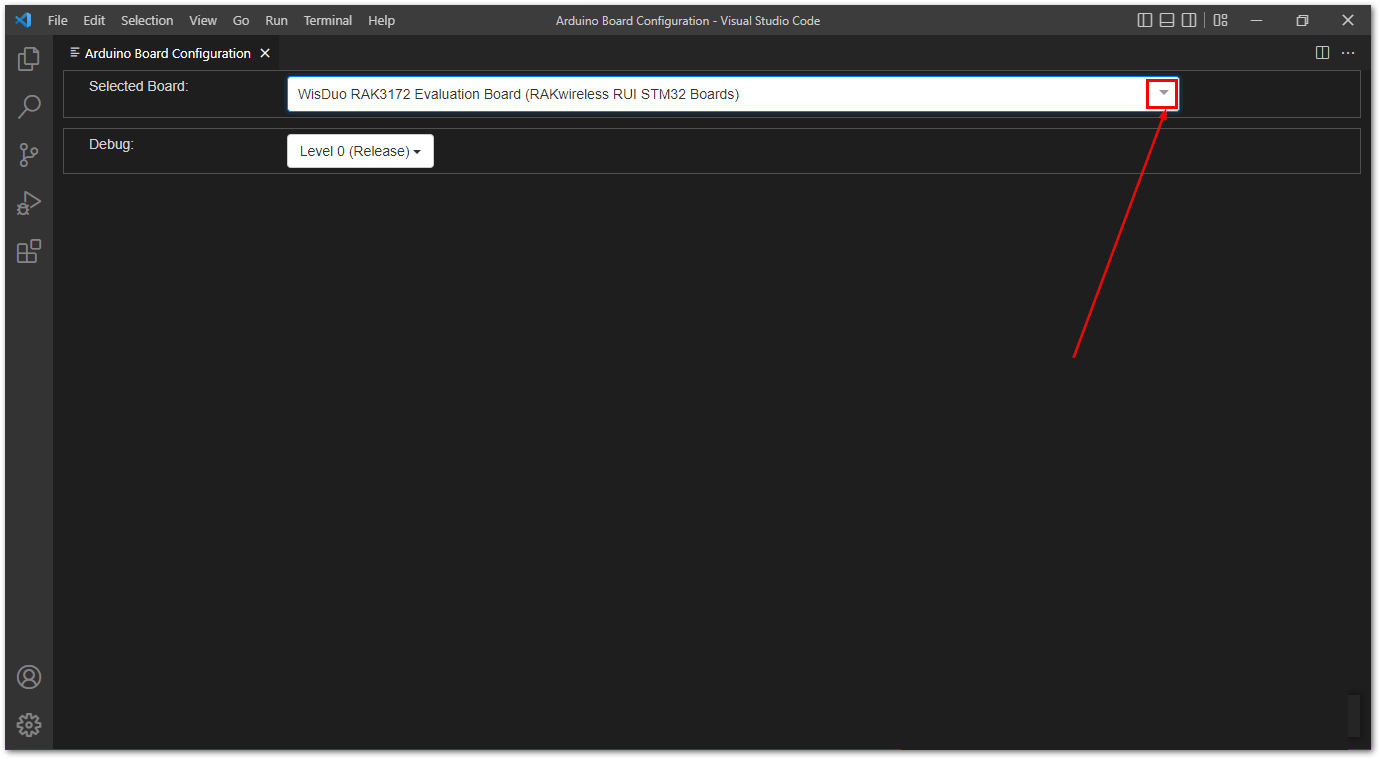Click the Debug label

pos(111,144)
